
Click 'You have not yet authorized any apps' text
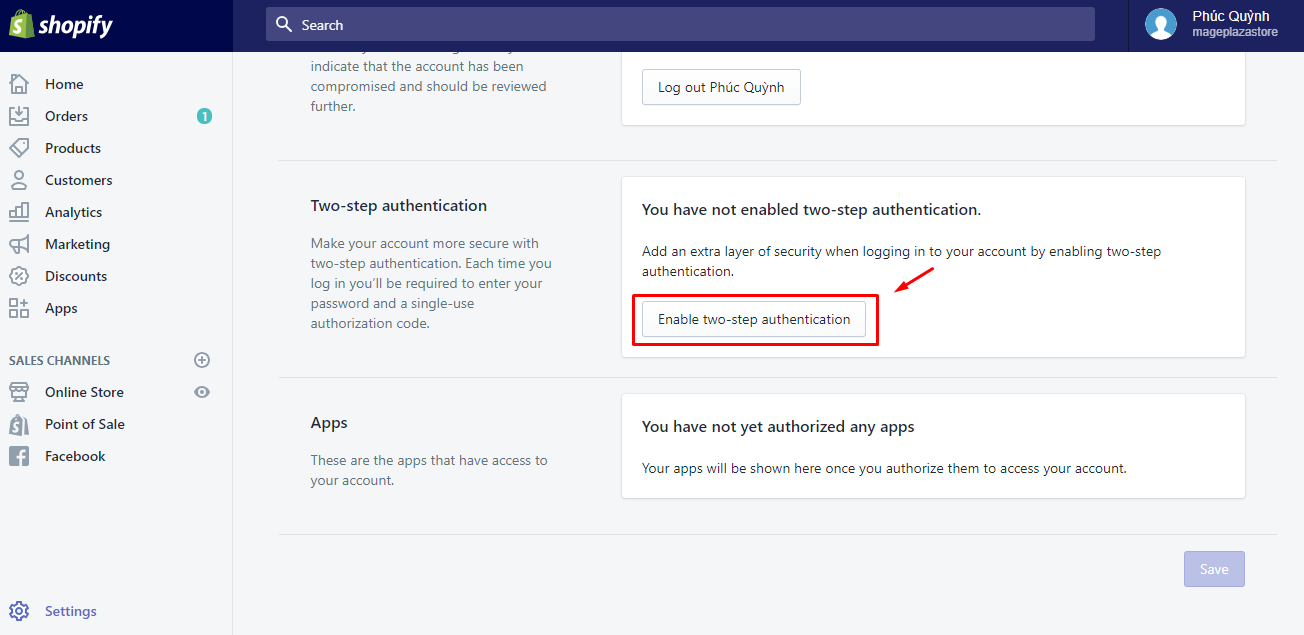coord(778,426)
